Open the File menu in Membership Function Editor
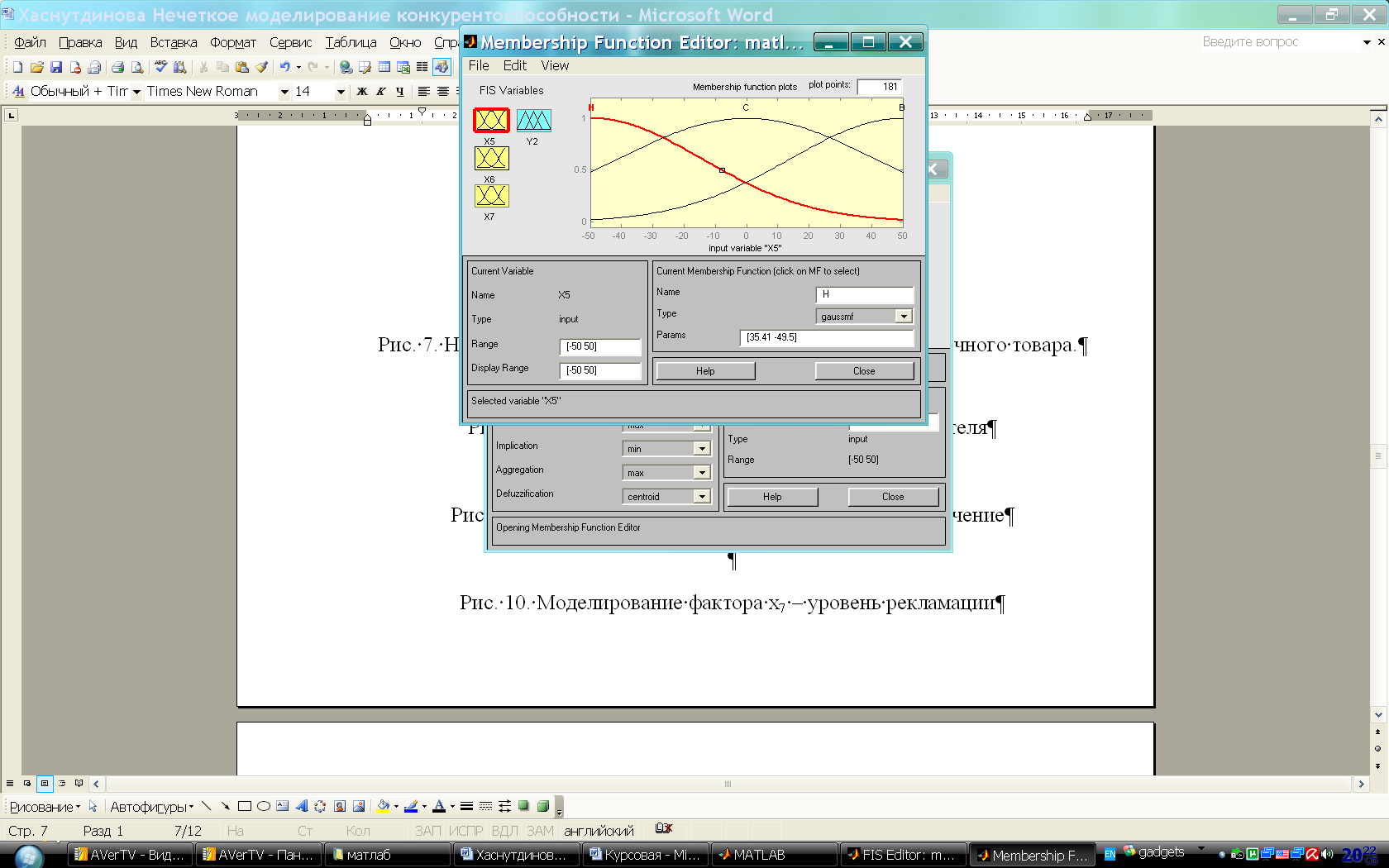Viewport: 1389px width, 868px height. pos(479,65)
